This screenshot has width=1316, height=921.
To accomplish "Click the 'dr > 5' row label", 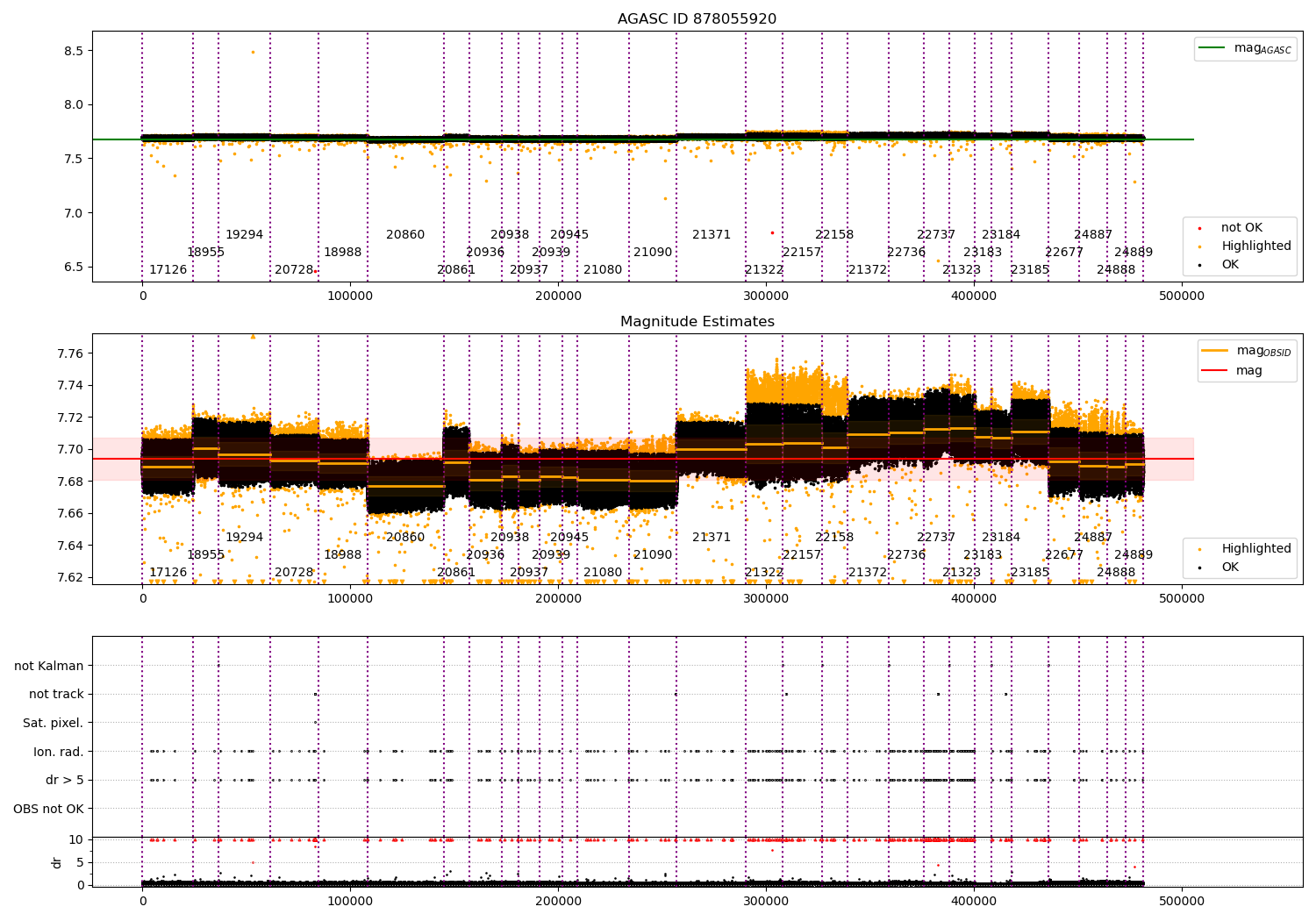I will [65, 780].
